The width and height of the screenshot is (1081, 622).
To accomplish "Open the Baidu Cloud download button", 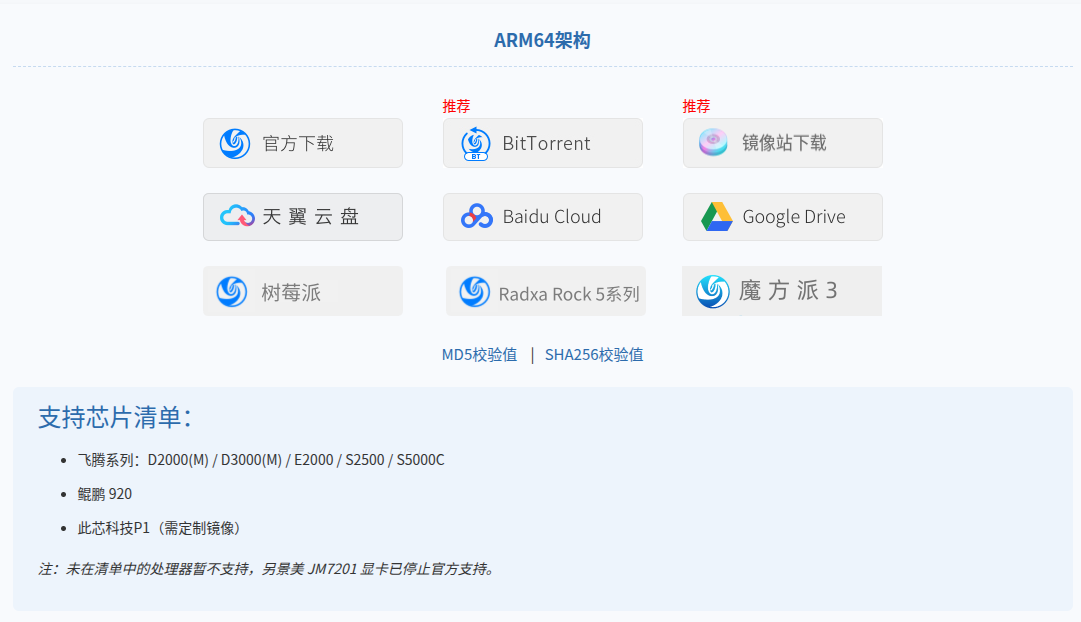I will (x=543, y=217).
